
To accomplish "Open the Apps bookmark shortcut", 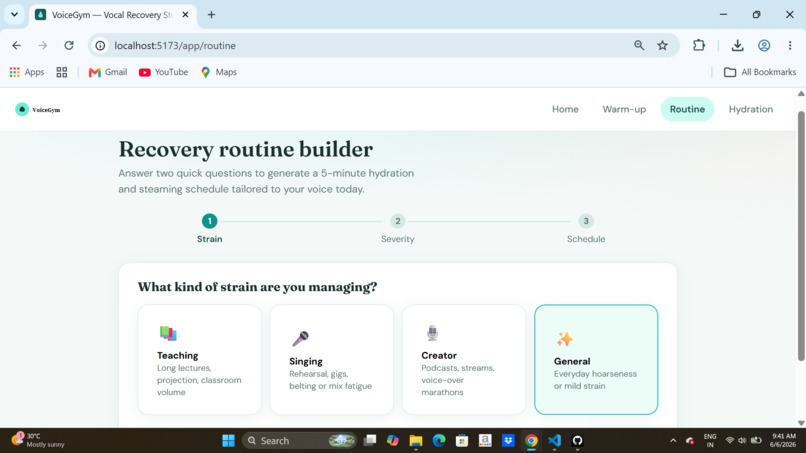I will (27, 72).
